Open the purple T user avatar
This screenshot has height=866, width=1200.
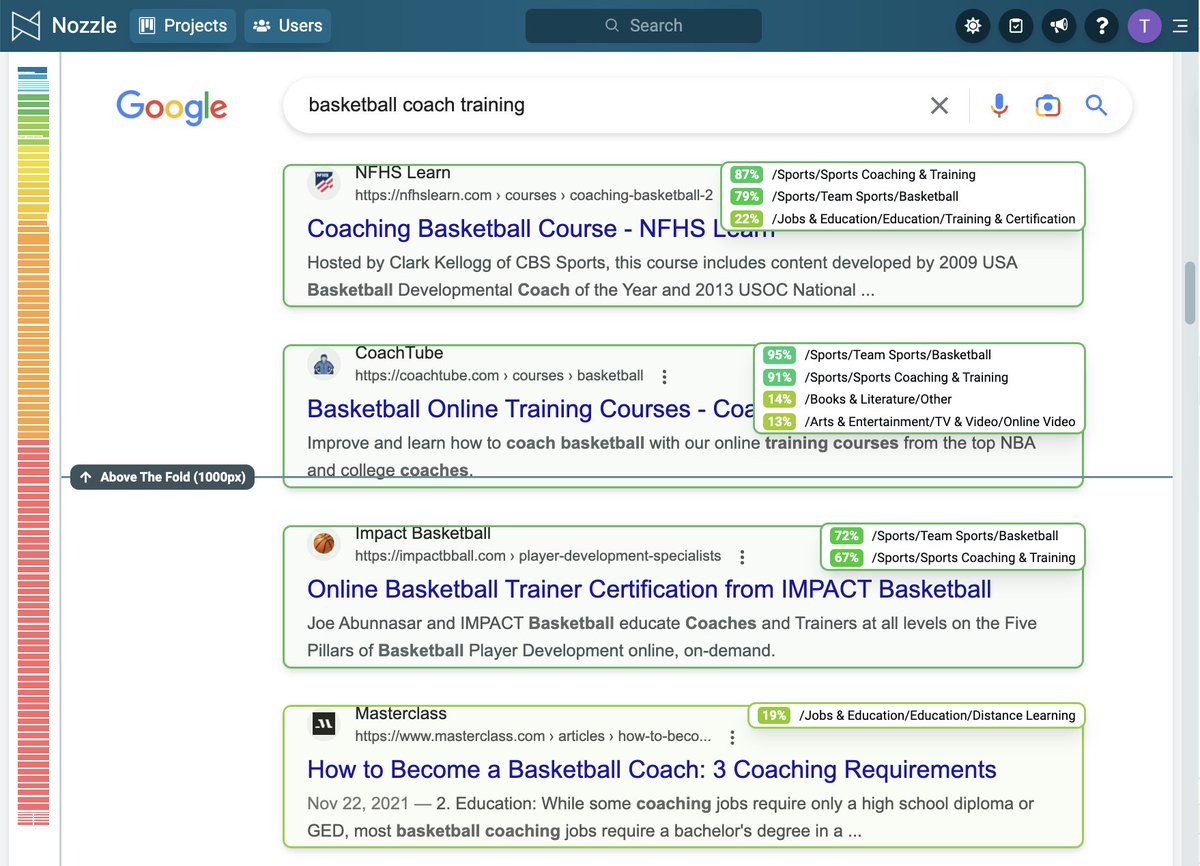click(x=1145, y=26)
